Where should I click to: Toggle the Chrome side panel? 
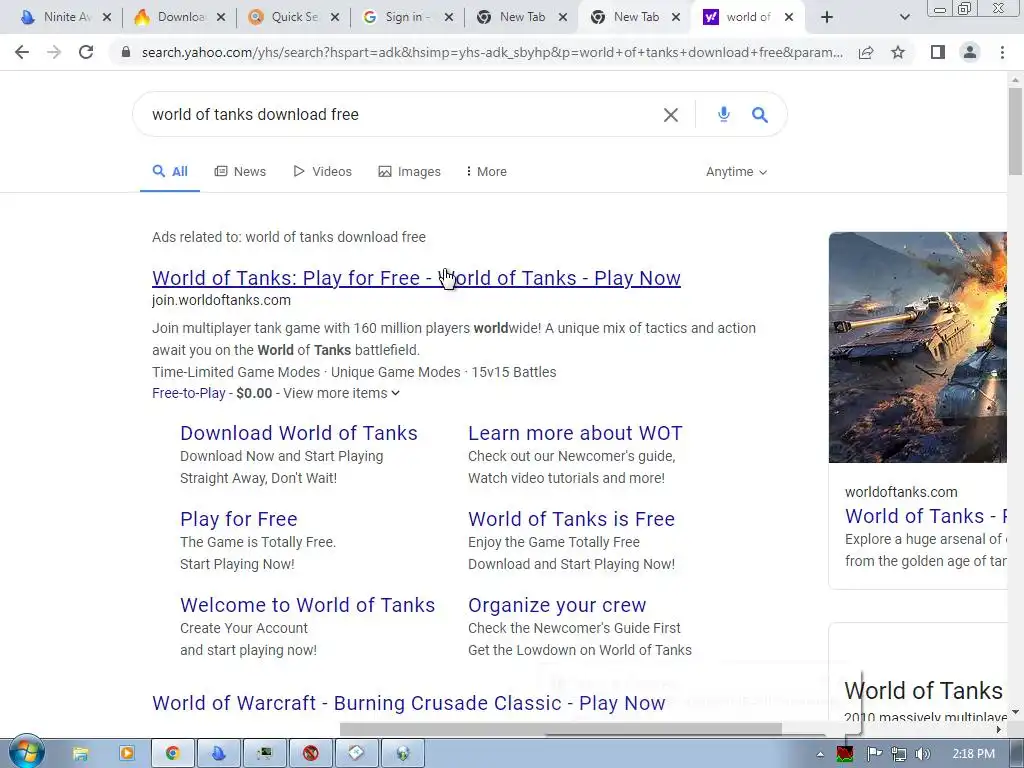(x=938, y=52)
